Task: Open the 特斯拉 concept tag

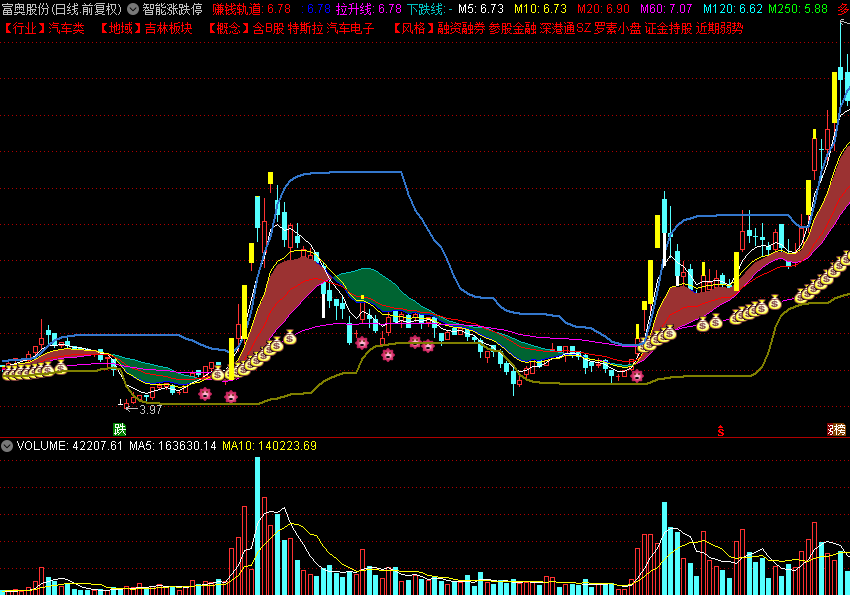Action: [305, 28]
